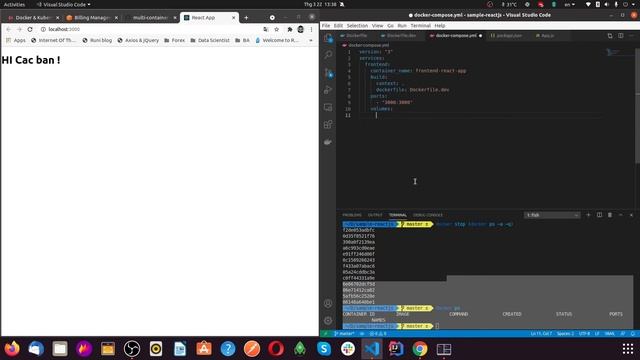Open Chrome profile avatar
Screen dimensions: 640x360
pos(301,29)
